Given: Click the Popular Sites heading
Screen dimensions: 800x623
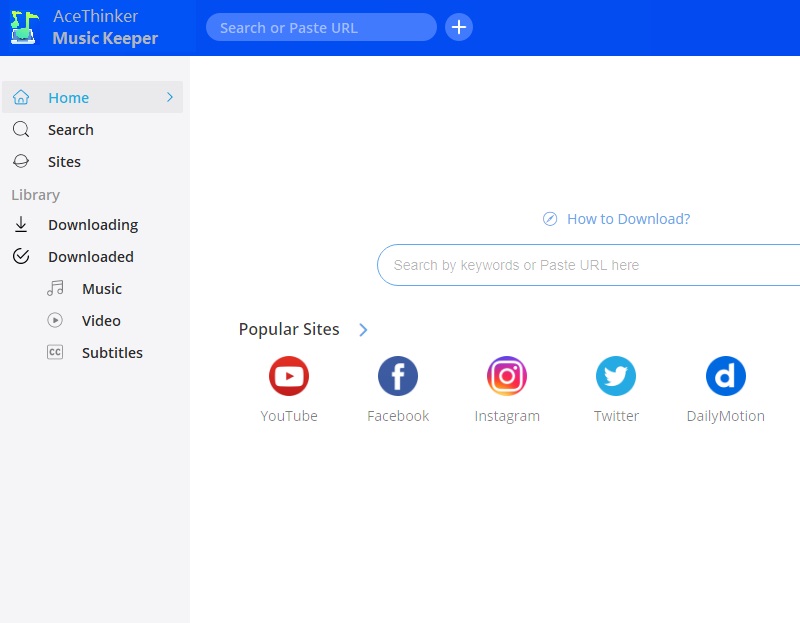Looking at the screenshot, I should [289, 330].
